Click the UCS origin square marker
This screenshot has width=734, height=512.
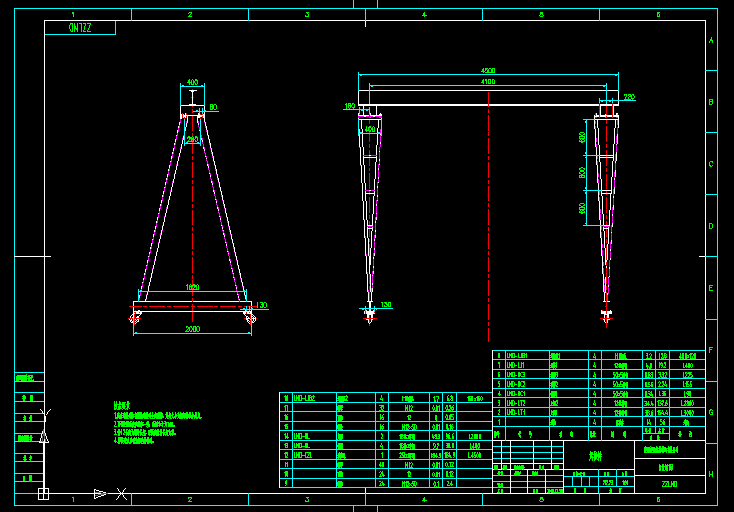[43, 493]
